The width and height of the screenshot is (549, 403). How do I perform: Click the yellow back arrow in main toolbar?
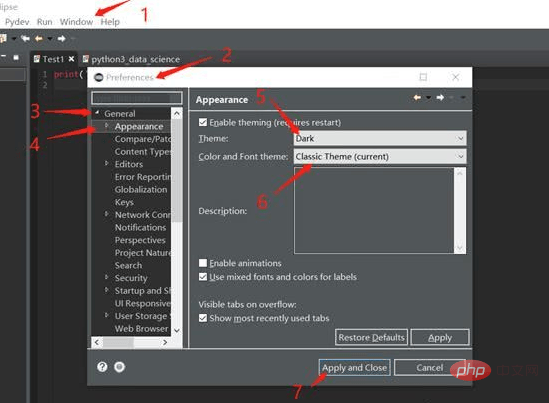tap(39, 38)
